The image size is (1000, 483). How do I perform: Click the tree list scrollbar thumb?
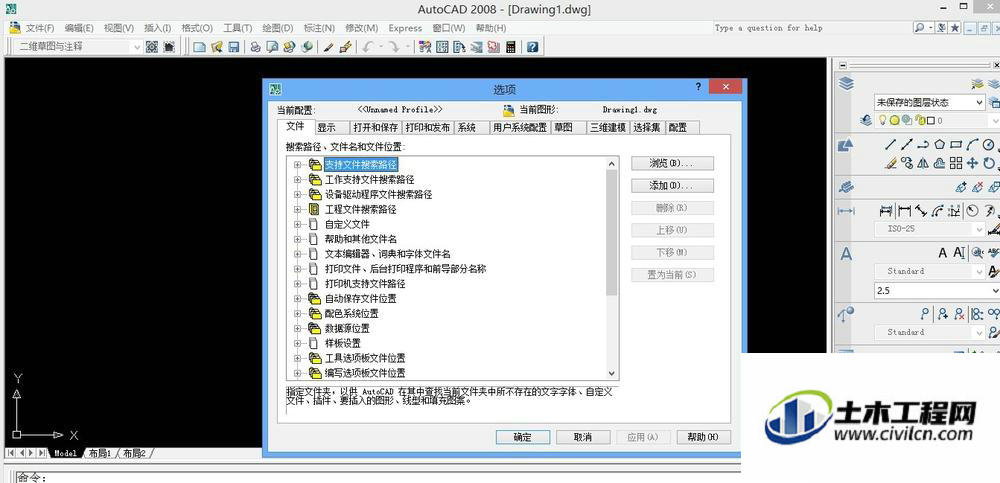point(612,233)
